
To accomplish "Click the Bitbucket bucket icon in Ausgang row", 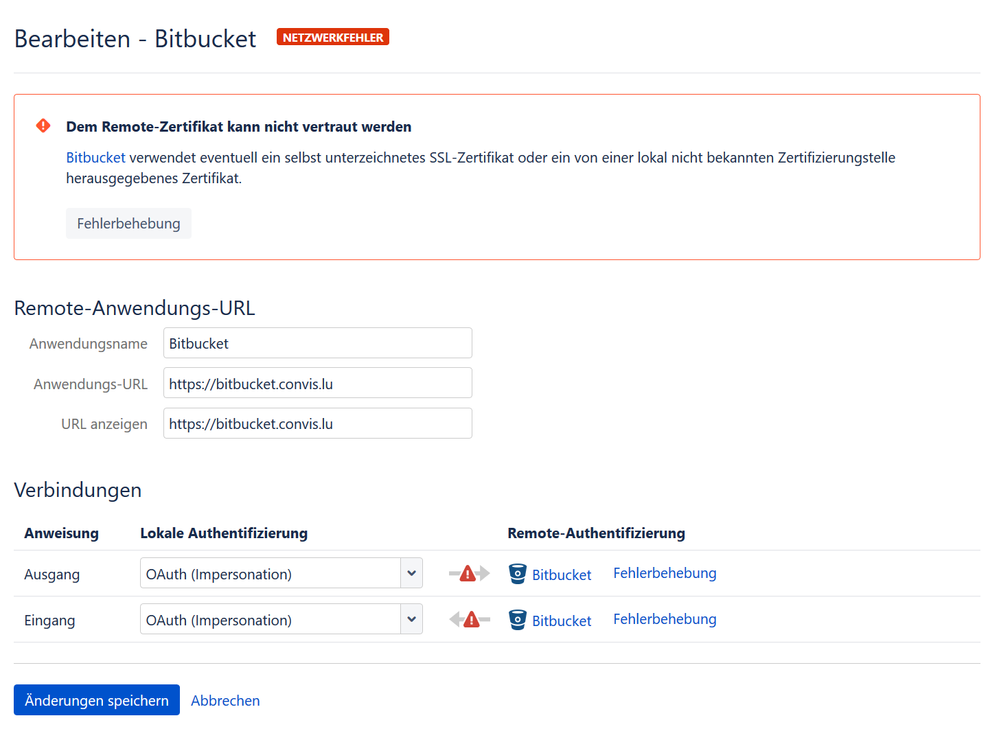I will [517, 574].
